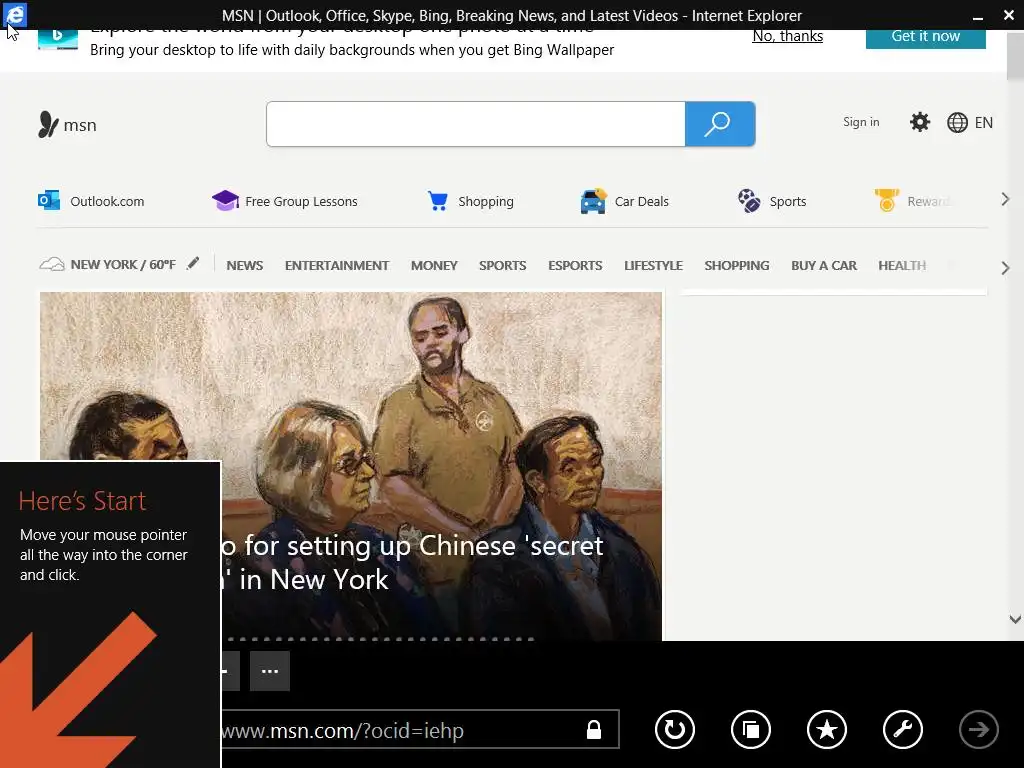Close the Internet Explorer window

point(1008,15)
